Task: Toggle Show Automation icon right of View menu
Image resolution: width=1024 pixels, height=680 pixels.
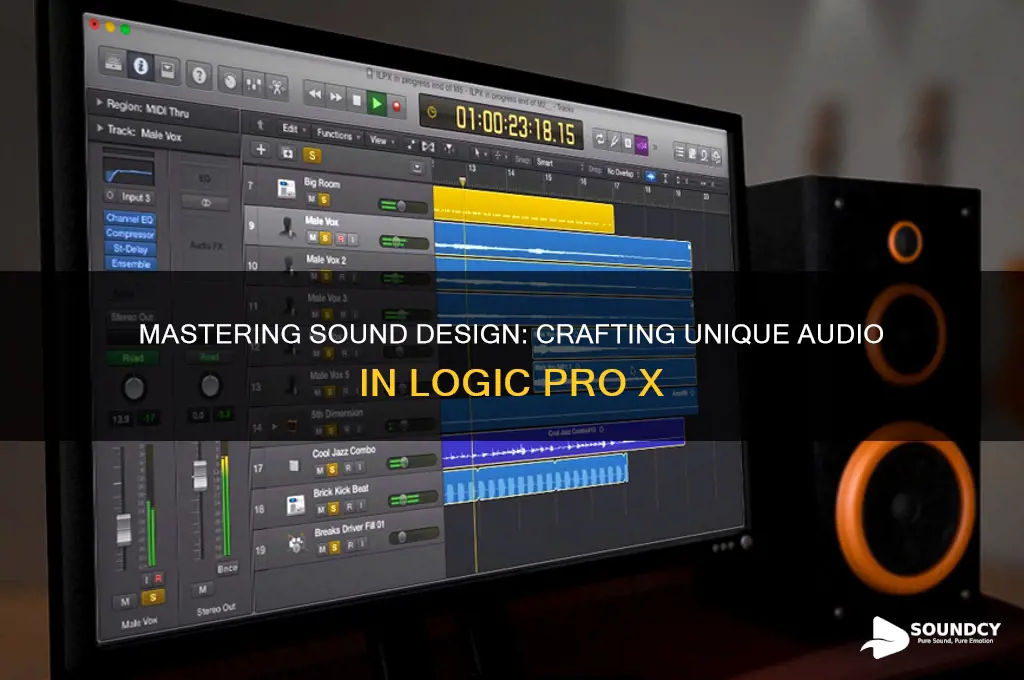Action: [411, 144]
